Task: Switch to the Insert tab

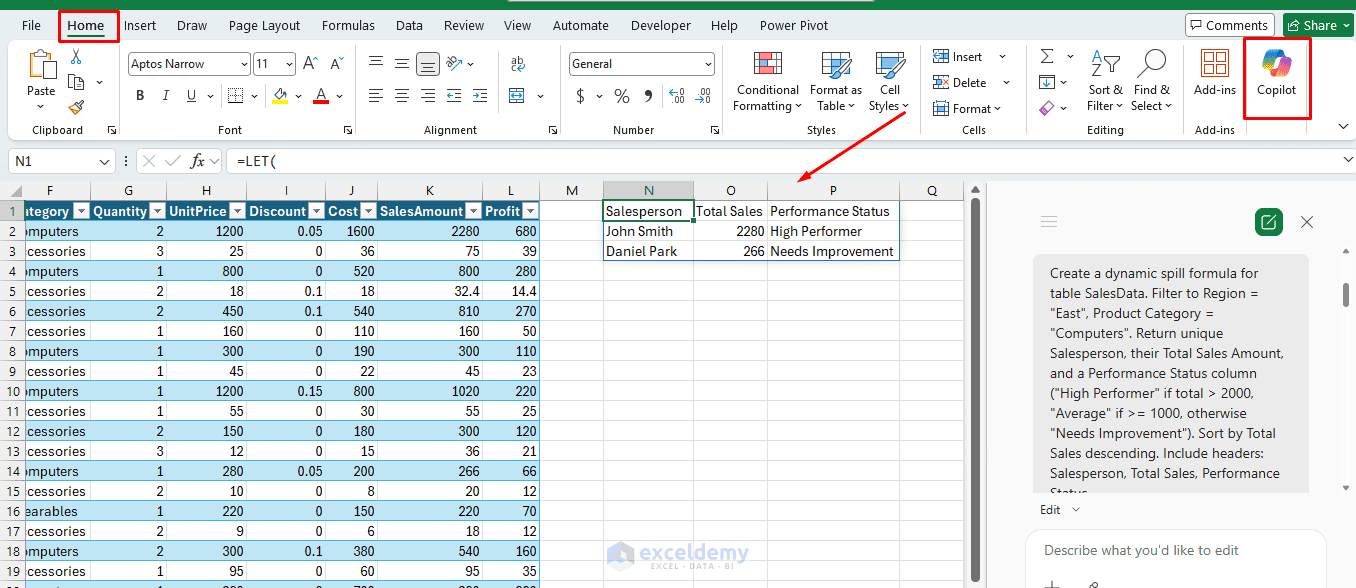Action: [x=140, y=26]
